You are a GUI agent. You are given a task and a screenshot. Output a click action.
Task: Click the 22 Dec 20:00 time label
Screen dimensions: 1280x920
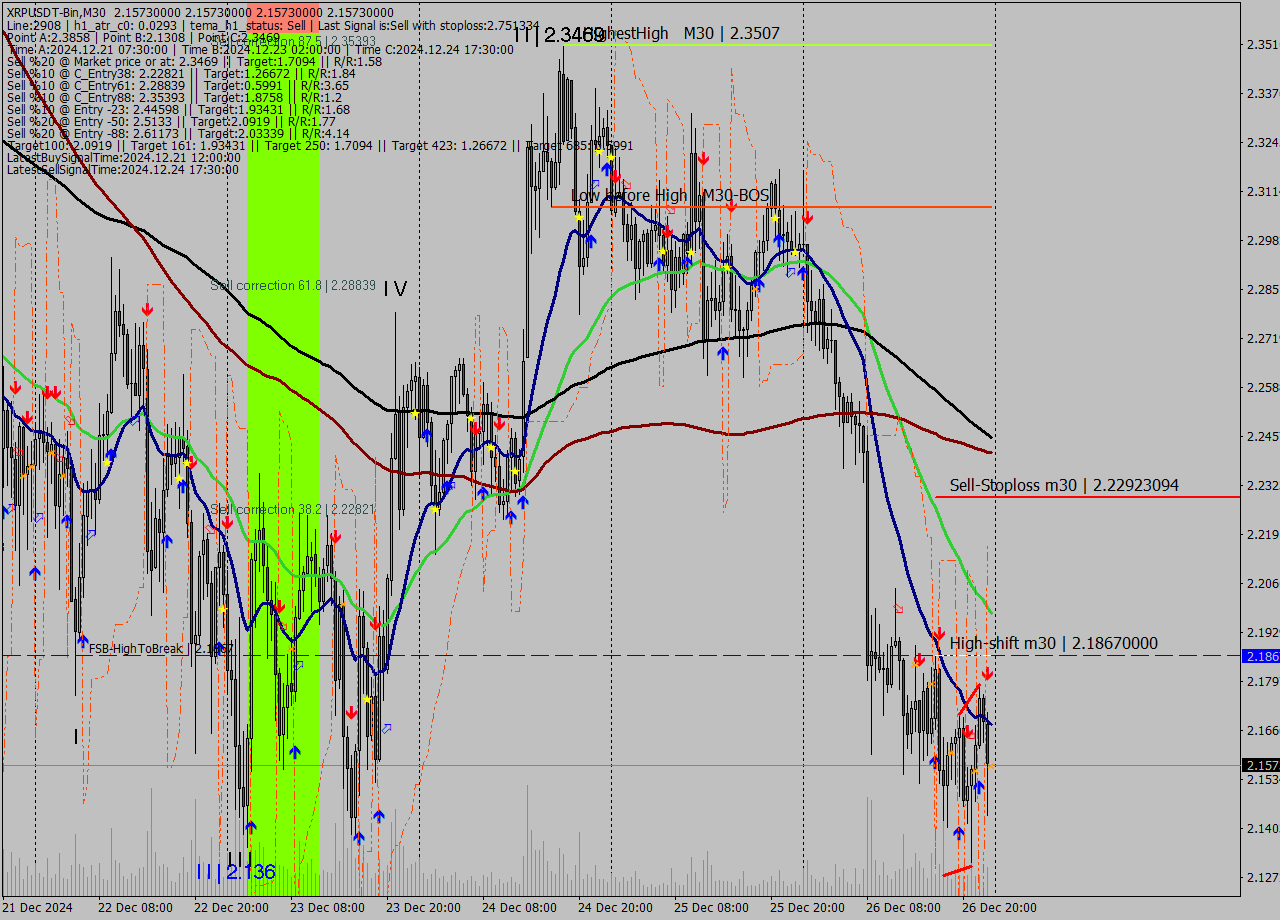tap(232, 908)
